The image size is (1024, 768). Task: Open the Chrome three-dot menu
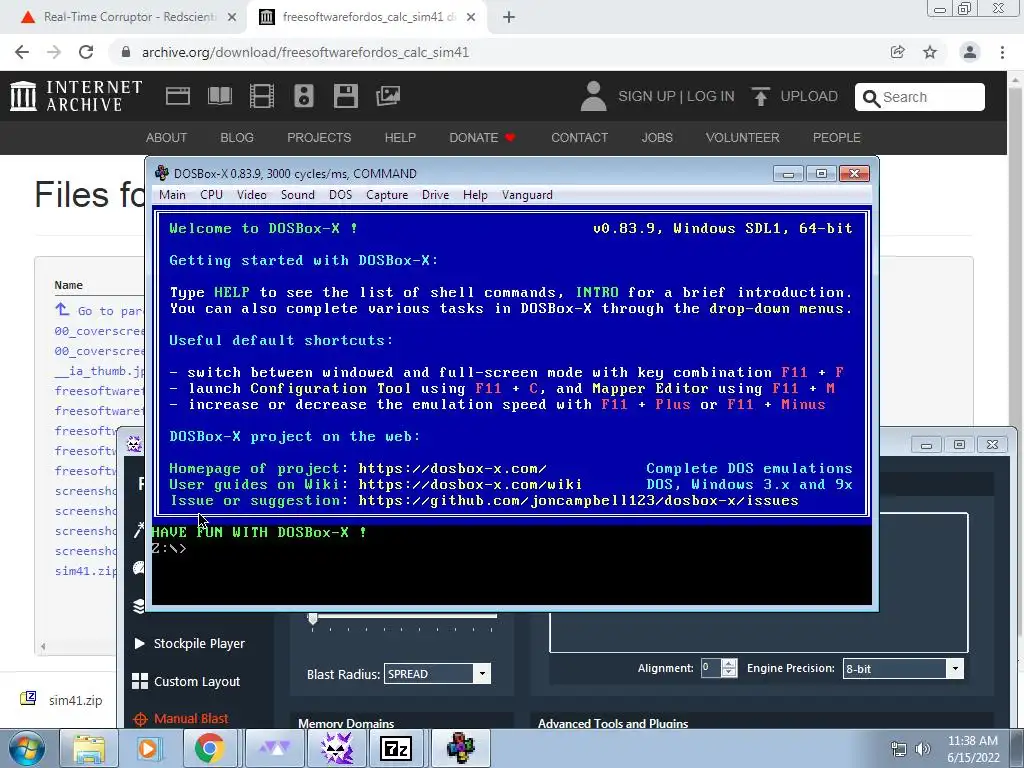(x=1002, y=52)
